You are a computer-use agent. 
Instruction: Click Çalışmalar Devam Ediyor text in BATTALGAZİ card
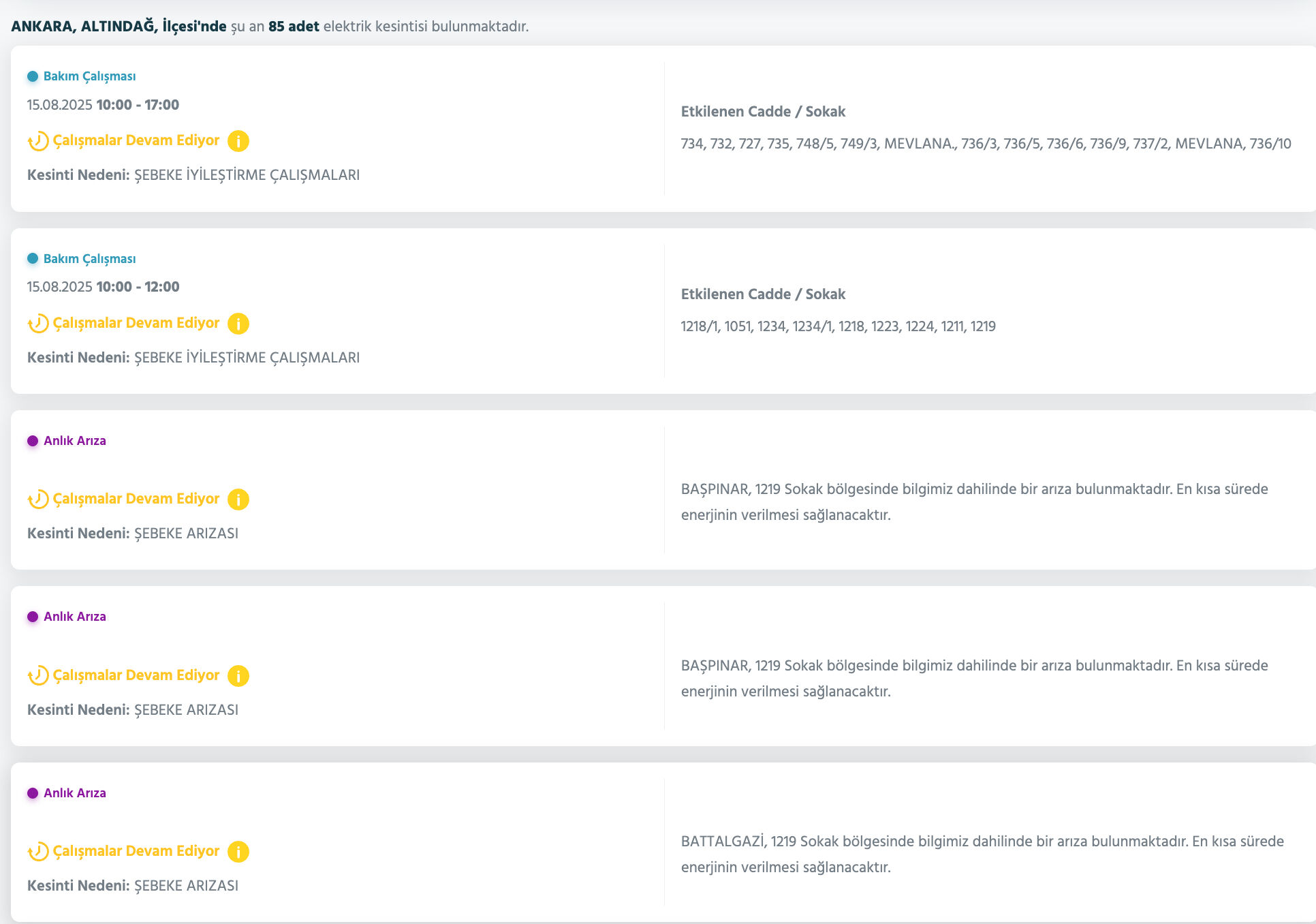point(136,851)
